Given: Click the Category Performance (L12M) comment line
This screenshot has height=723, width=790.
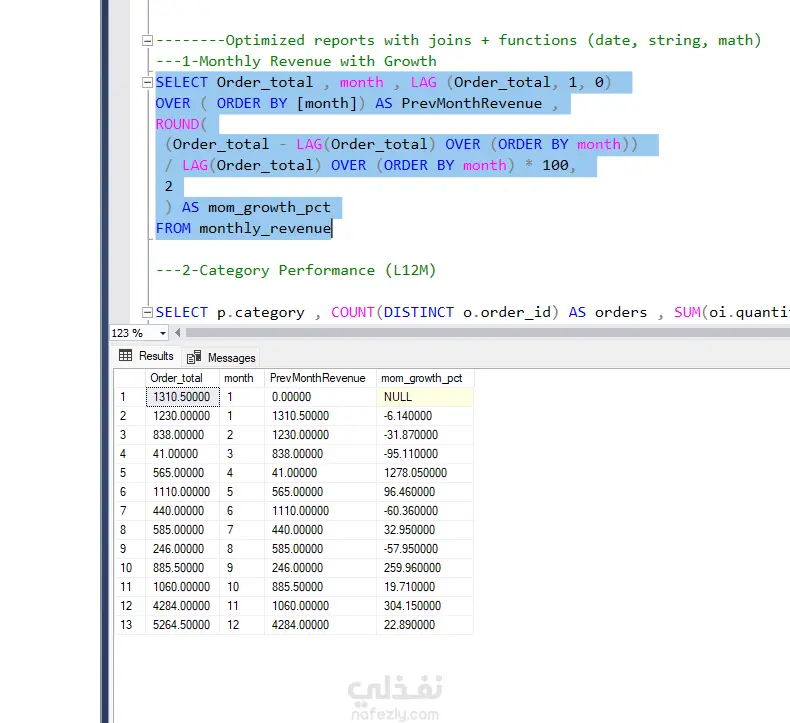Looking at the screenshot, I should [x=296, y=271].
